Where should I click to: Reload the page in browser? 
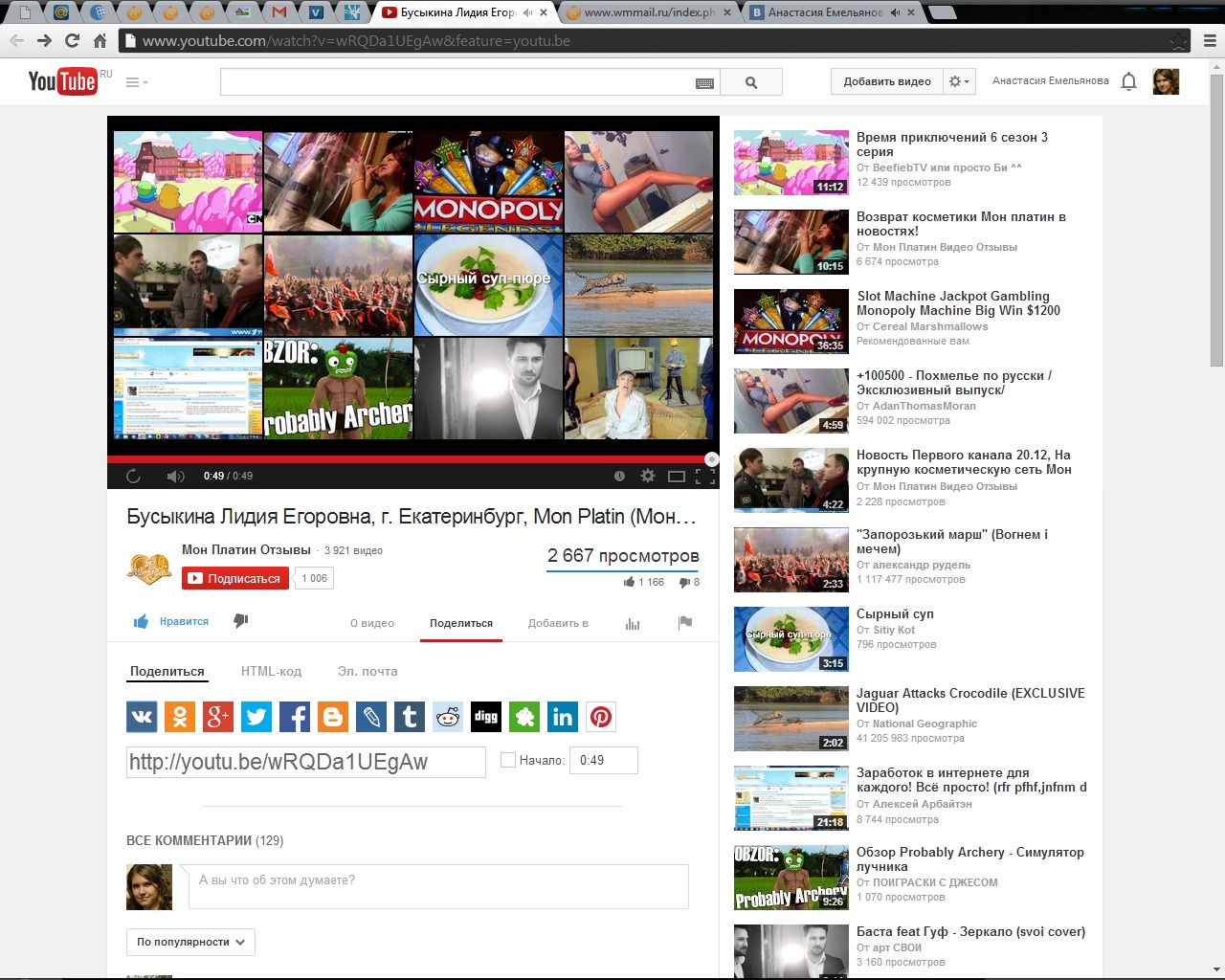(72, 41)
